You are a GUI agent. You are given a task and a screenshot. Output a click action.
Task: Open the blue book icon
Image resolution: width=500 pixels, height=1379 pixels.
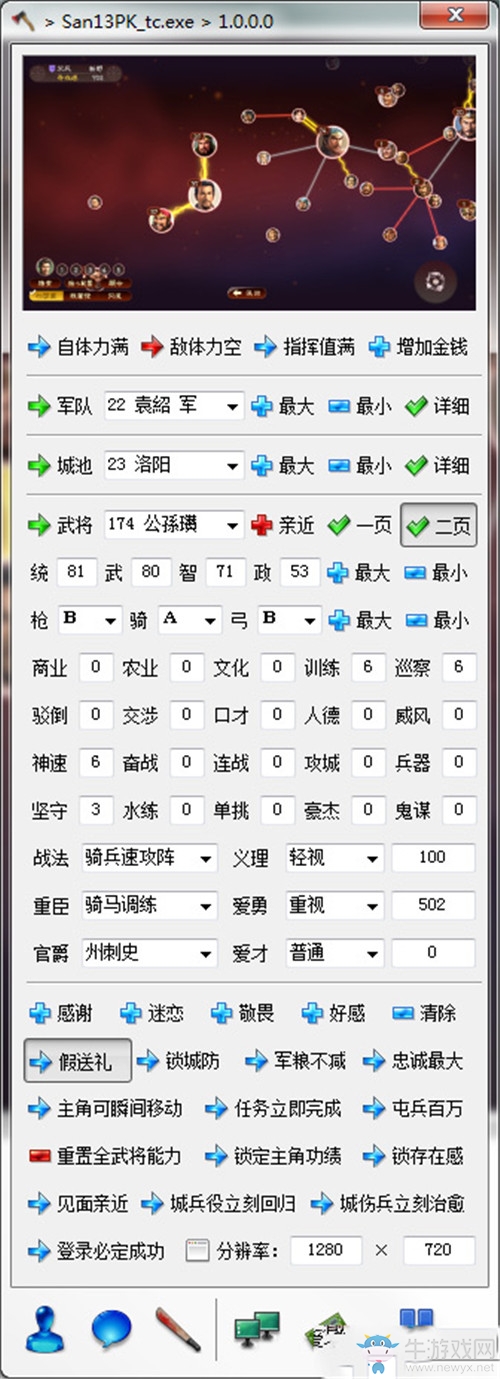[416, 1322]
